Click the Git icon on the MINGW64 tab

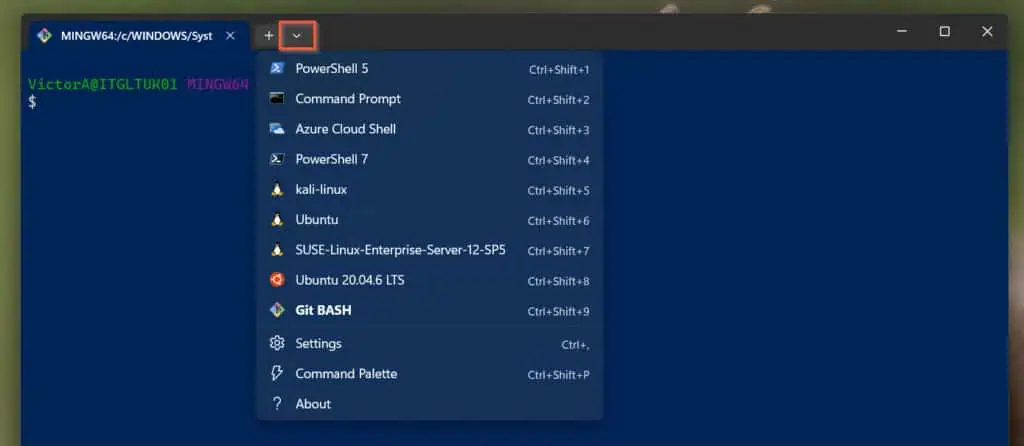coord(44,36)
